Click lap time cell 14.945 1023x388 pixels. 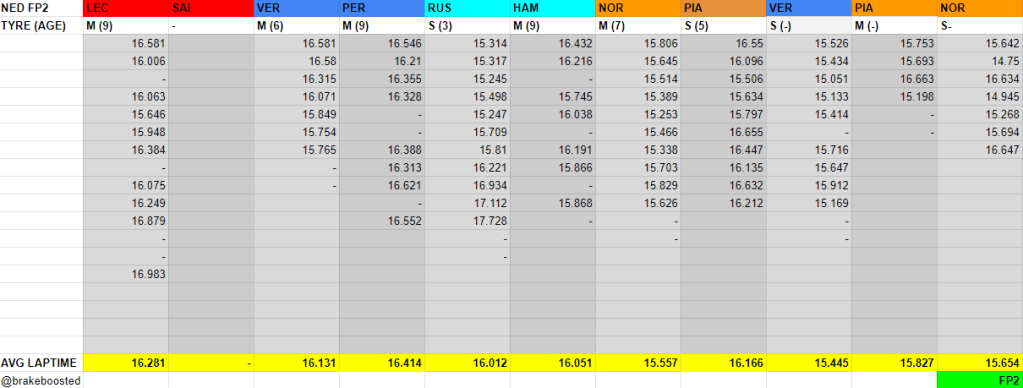click(980, 97)
